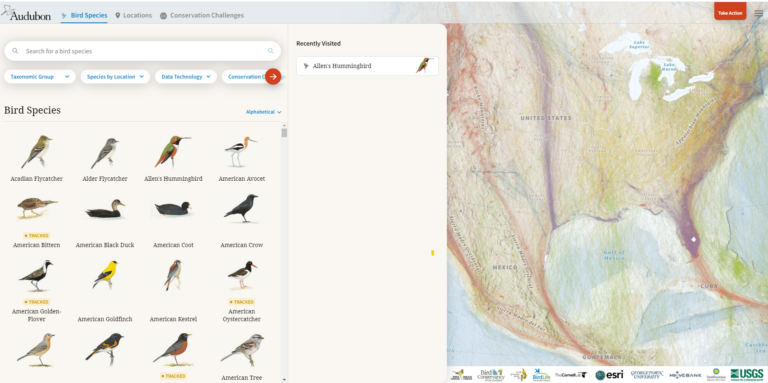Screen dimensions: 768x383
Task: Click the Audubon logo
Action: (26, 13)
